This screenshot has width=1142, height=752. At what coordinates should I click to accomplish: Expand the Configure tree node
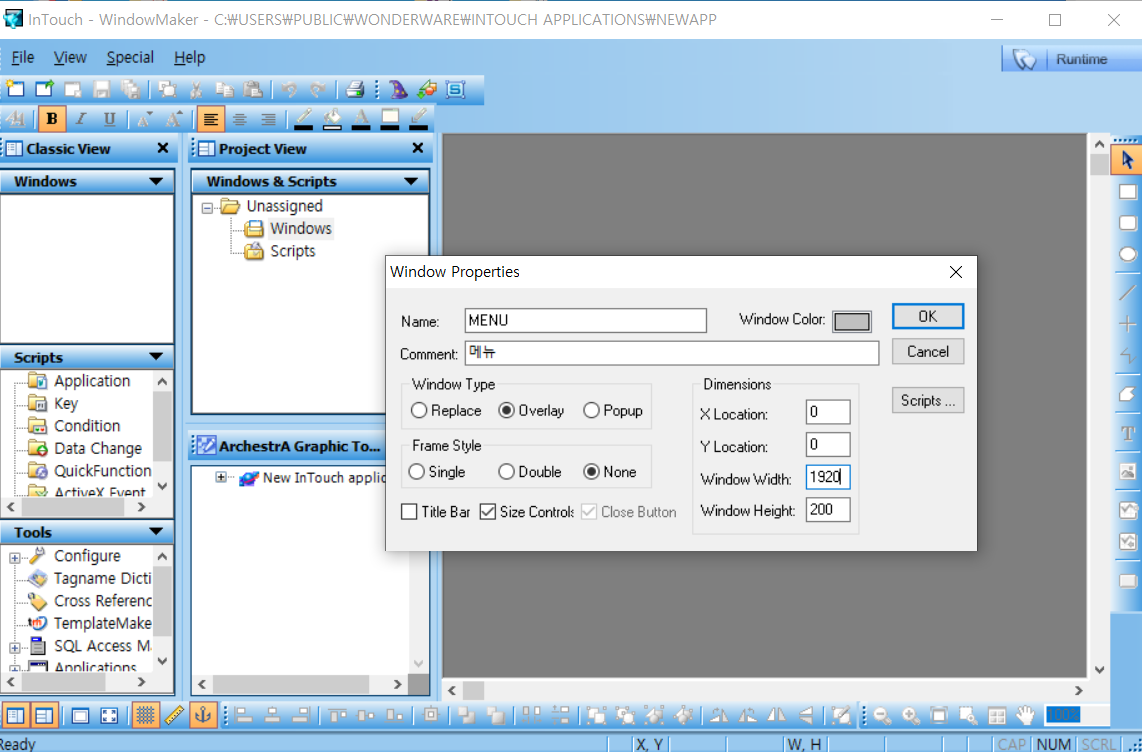(x=15, y=558)
